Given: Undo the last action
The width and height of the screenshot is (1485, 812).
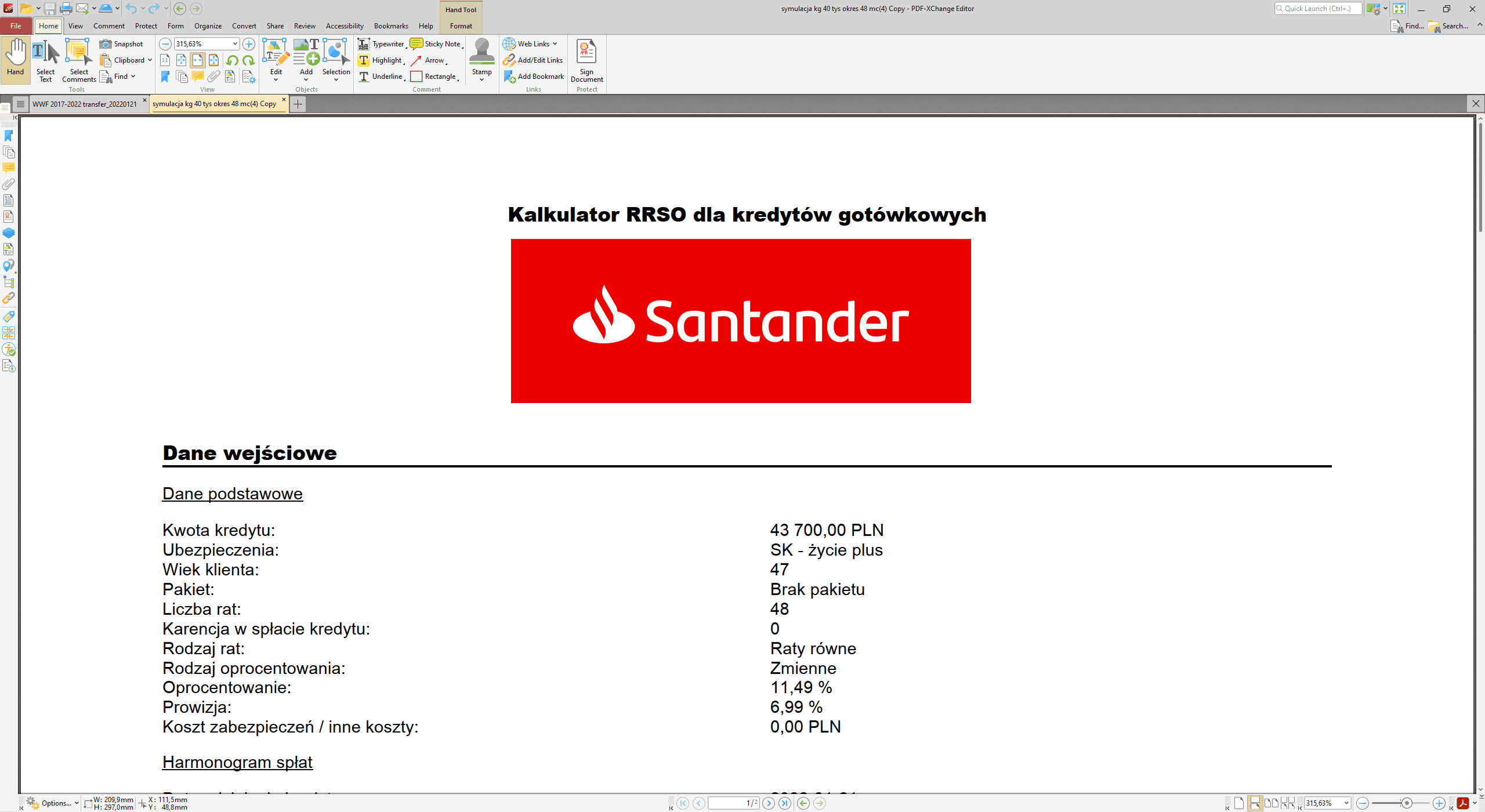Looking at the screenshot, I should point(131,9).
